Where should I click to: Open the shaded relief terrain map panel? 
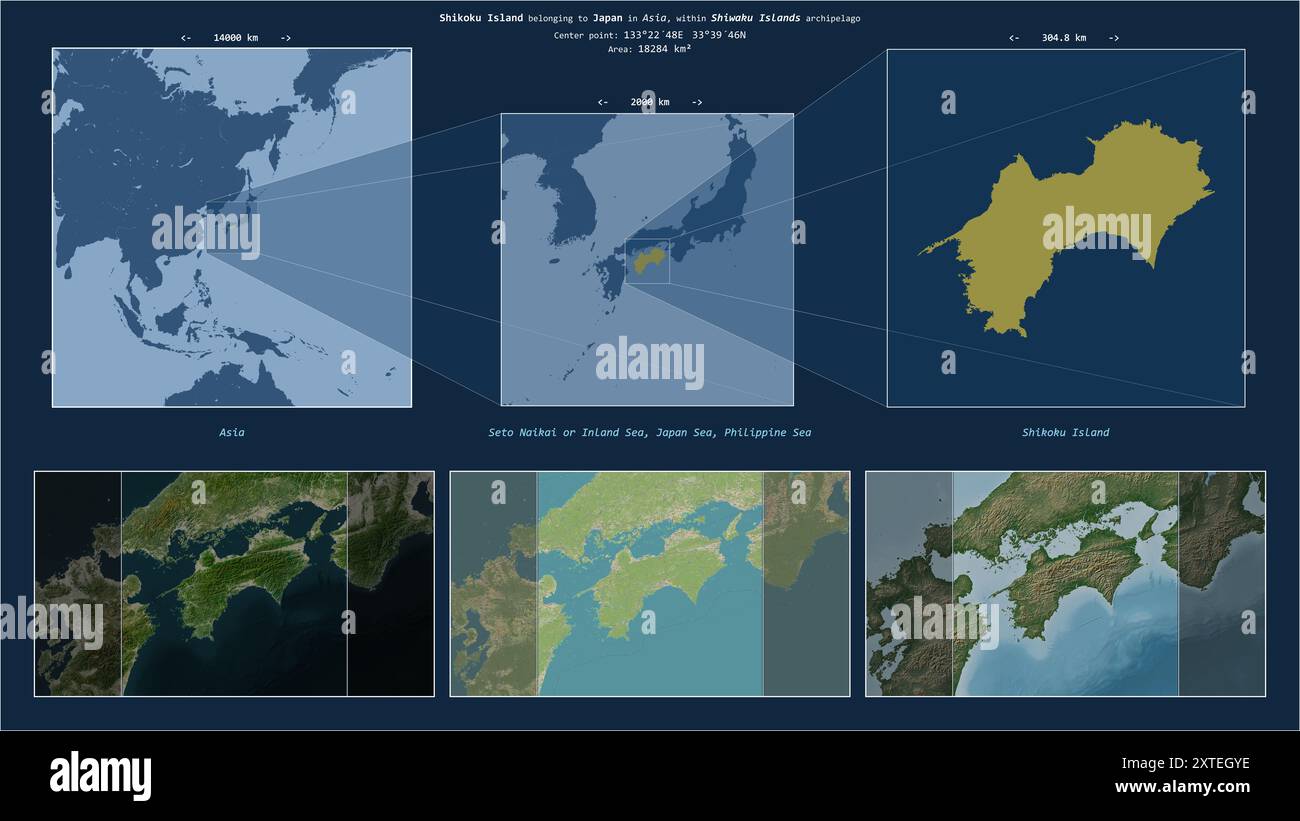click(1066, 584)
